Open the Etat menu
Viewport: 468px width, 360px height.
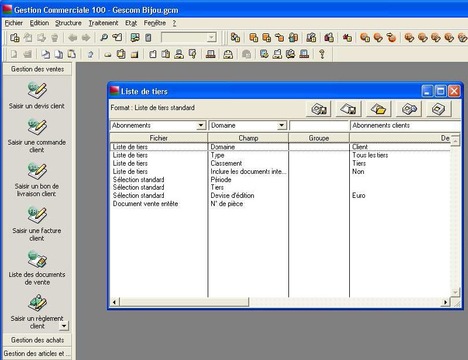(131, 23)
